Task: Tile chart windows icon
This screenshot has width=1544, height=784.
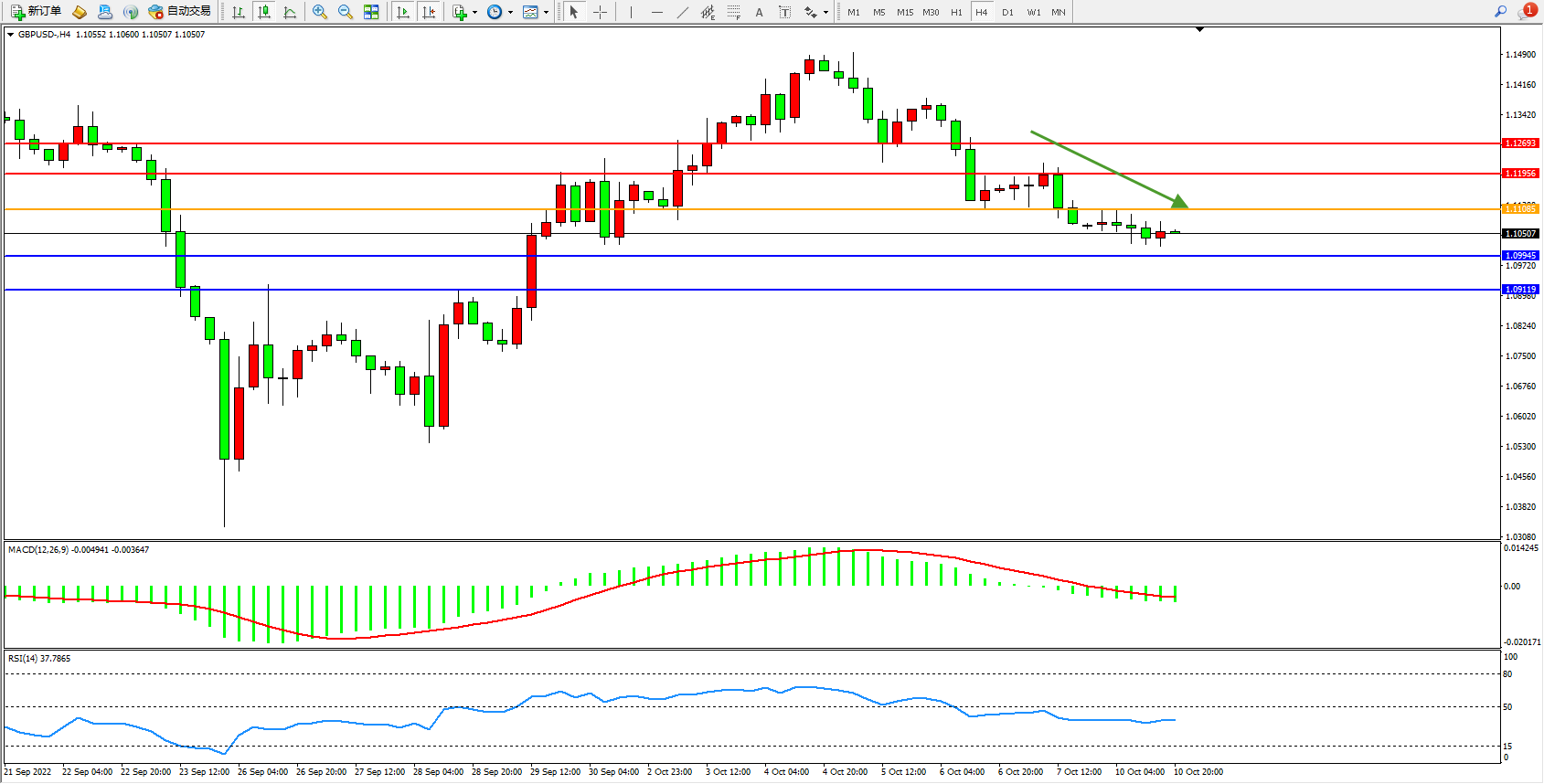Action: 371,12
